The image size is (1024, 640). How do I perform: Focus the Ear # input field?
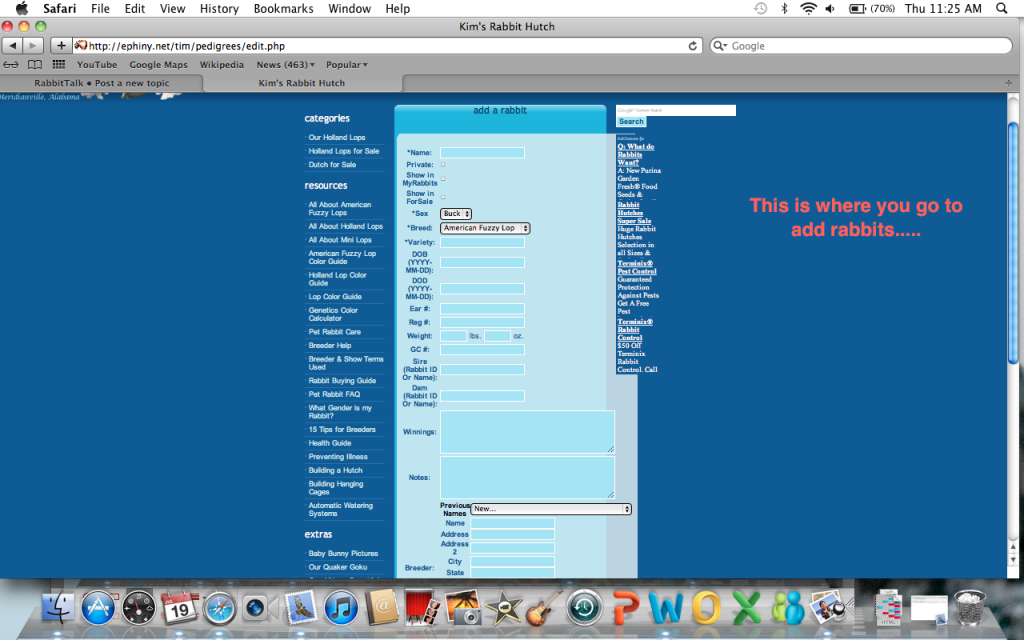coord(482,309)
